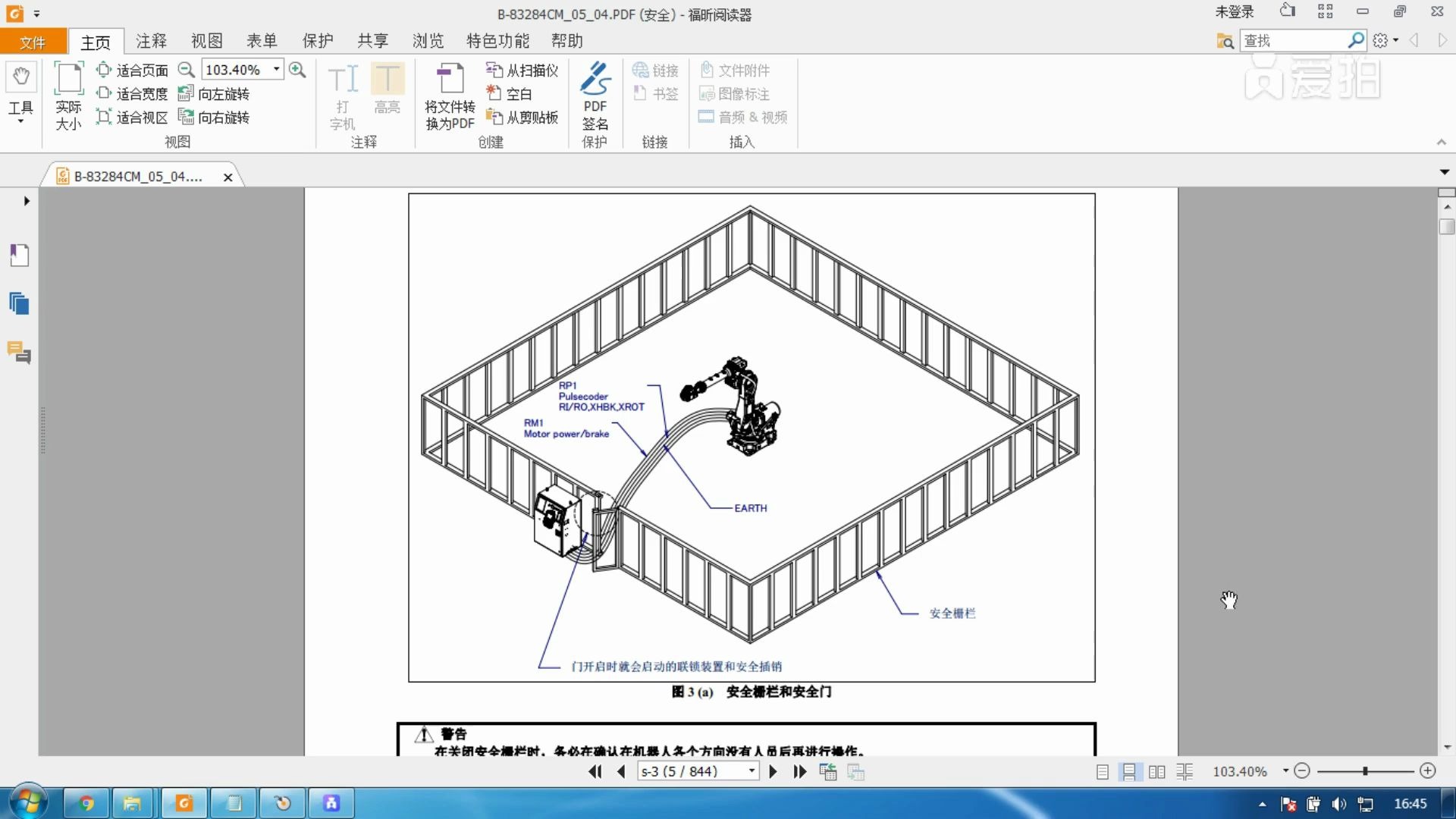Switch to the Share (共享) tab
Viewport: 1456px width, 819px height.
coord(372,41)
